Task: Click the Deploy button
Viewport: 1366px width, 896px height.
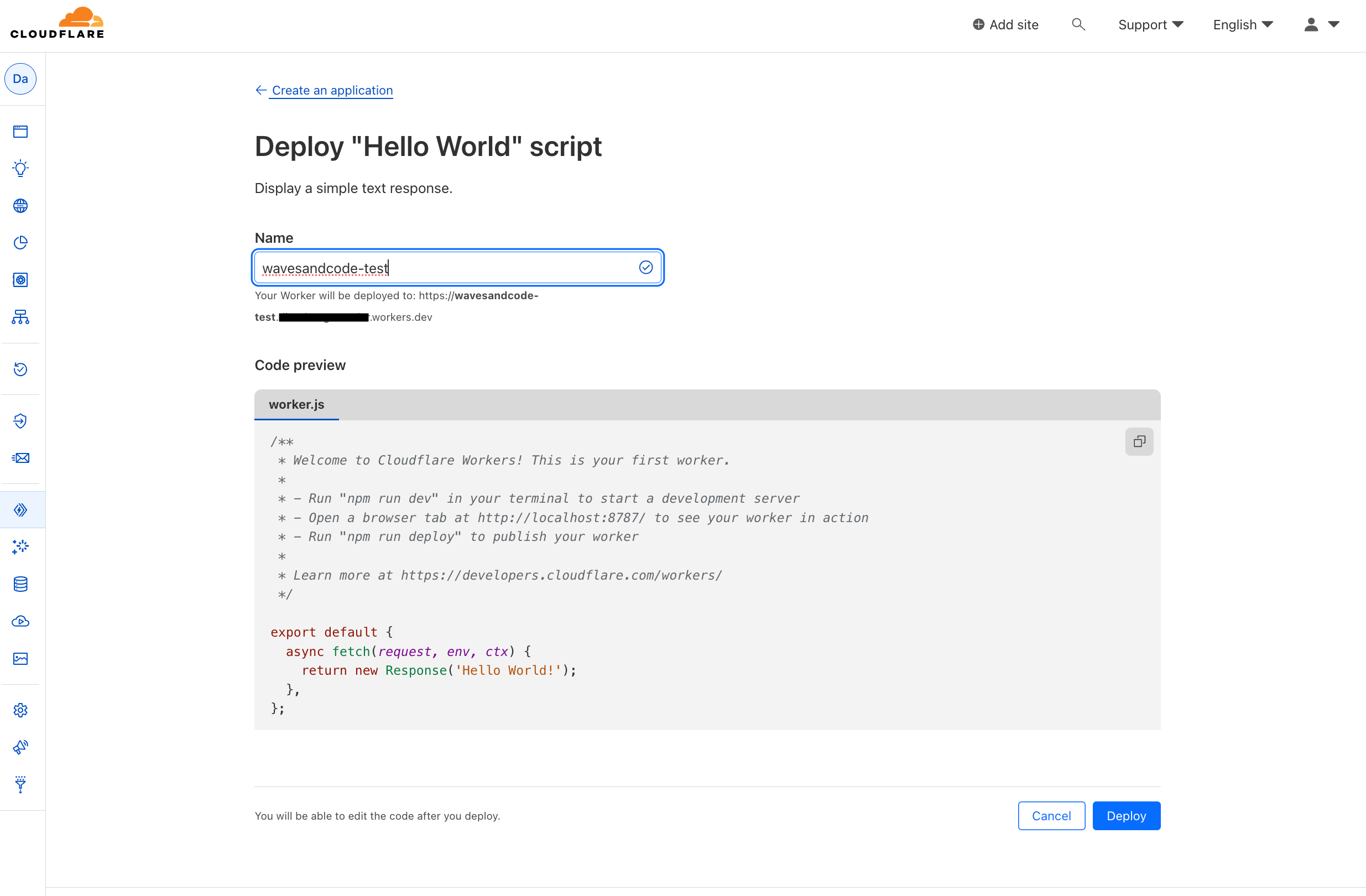Action: point(1126,816)
